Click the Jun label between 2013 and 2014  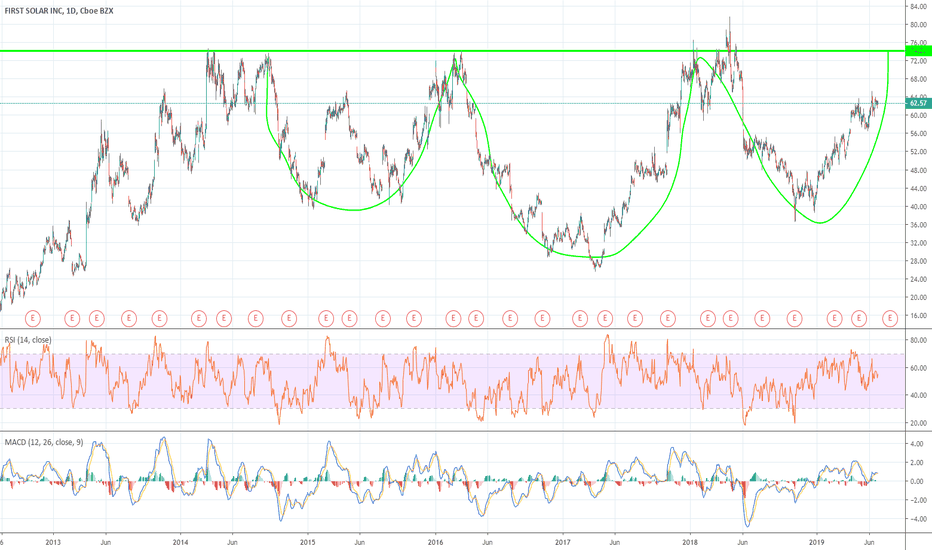tap(105, 542)
